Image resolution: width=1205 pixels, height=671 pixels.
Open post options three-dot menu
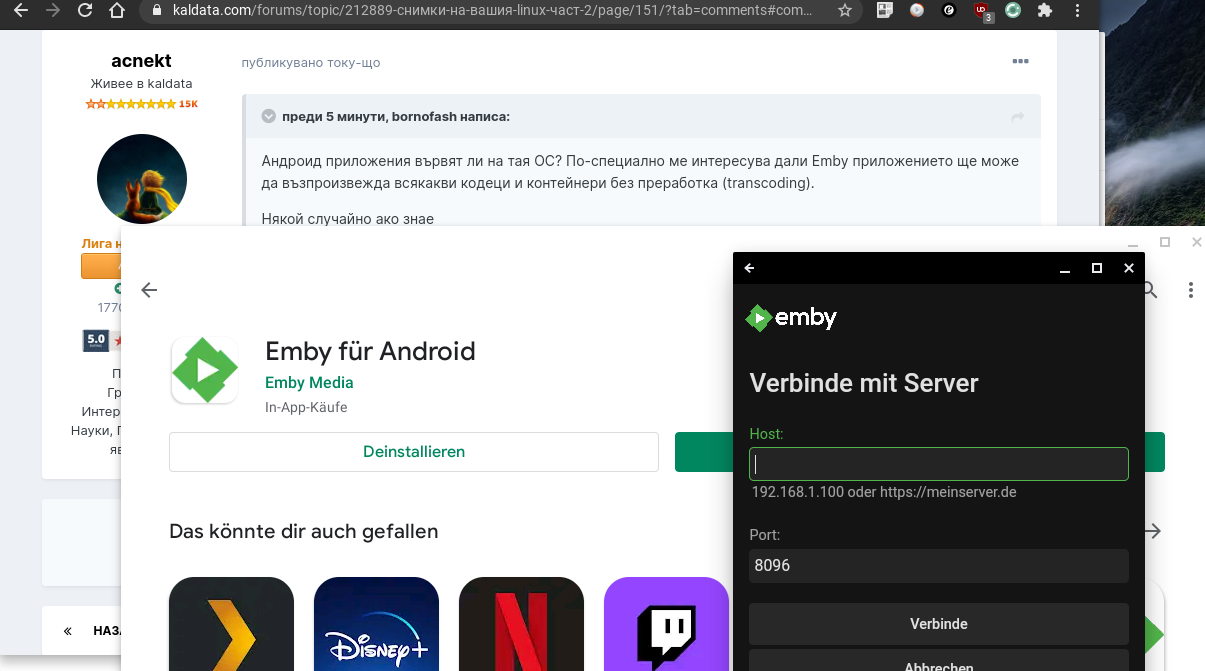click(1020, 61)
